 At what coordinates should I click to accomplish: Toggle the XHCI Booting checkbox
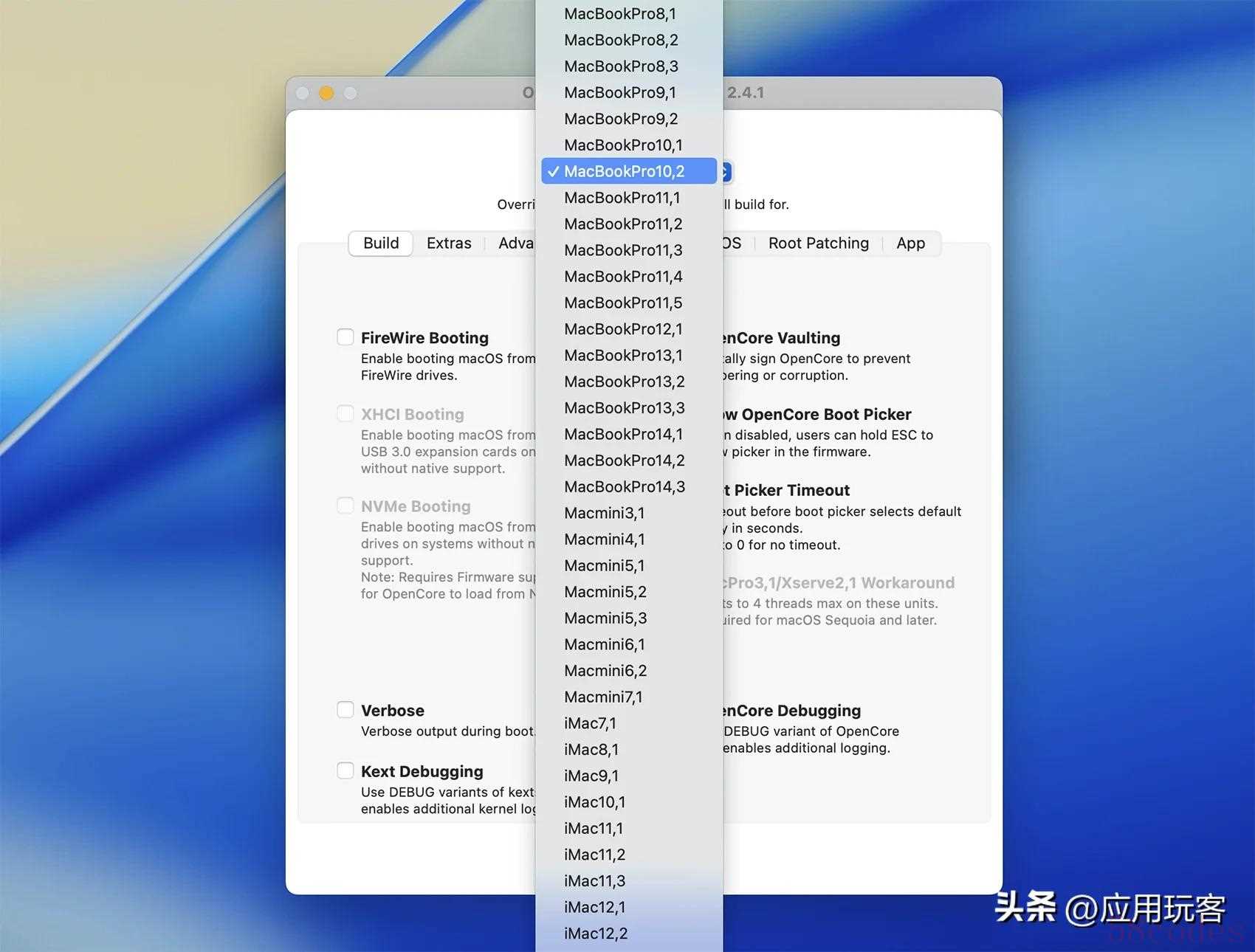click(x=345, y=413)
